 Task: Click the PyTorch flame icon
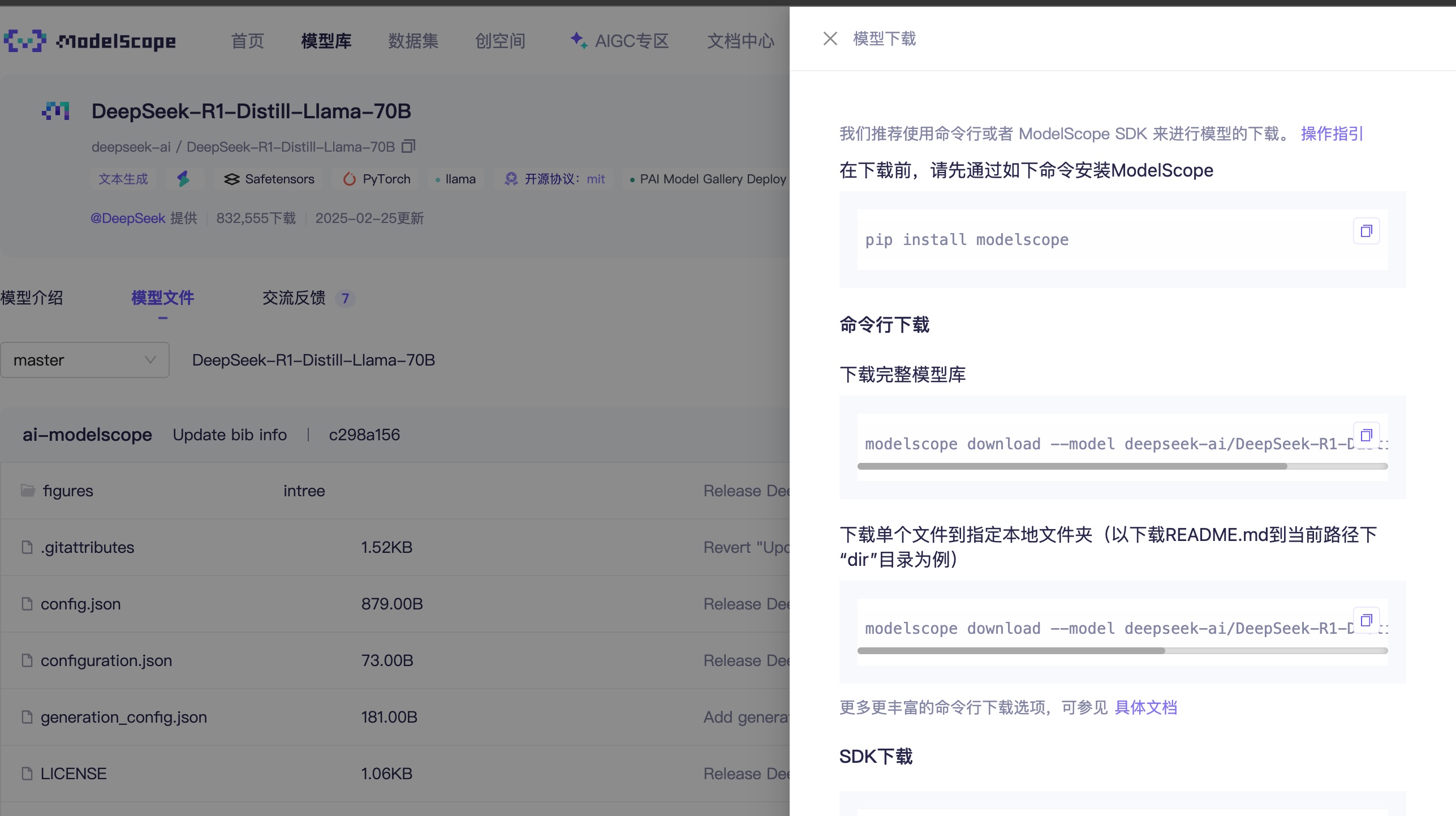(349, 179)
